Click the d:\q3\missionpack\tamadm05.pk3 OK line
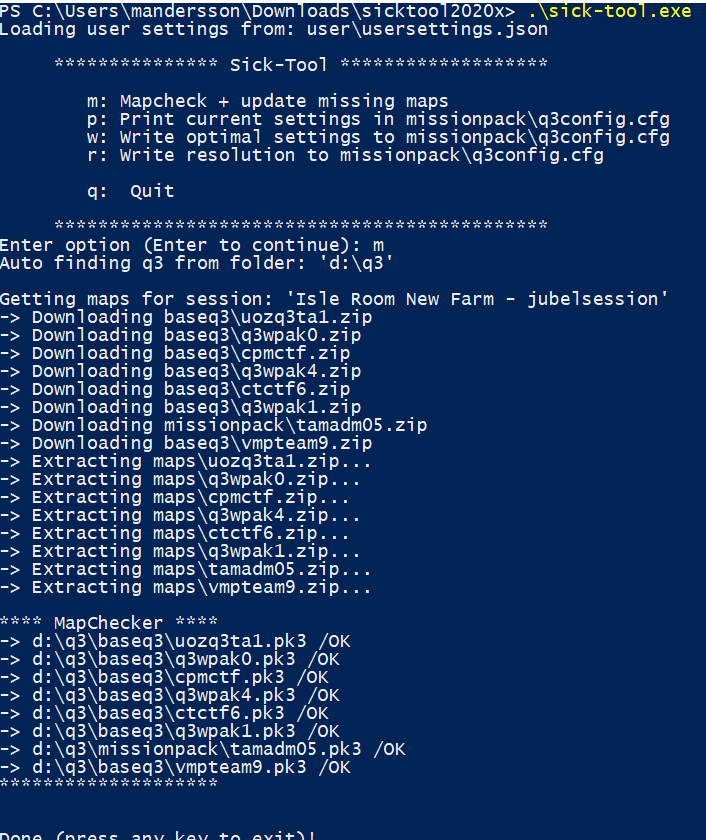This screenshot has width=706, height=840. (x=218, y=749)
